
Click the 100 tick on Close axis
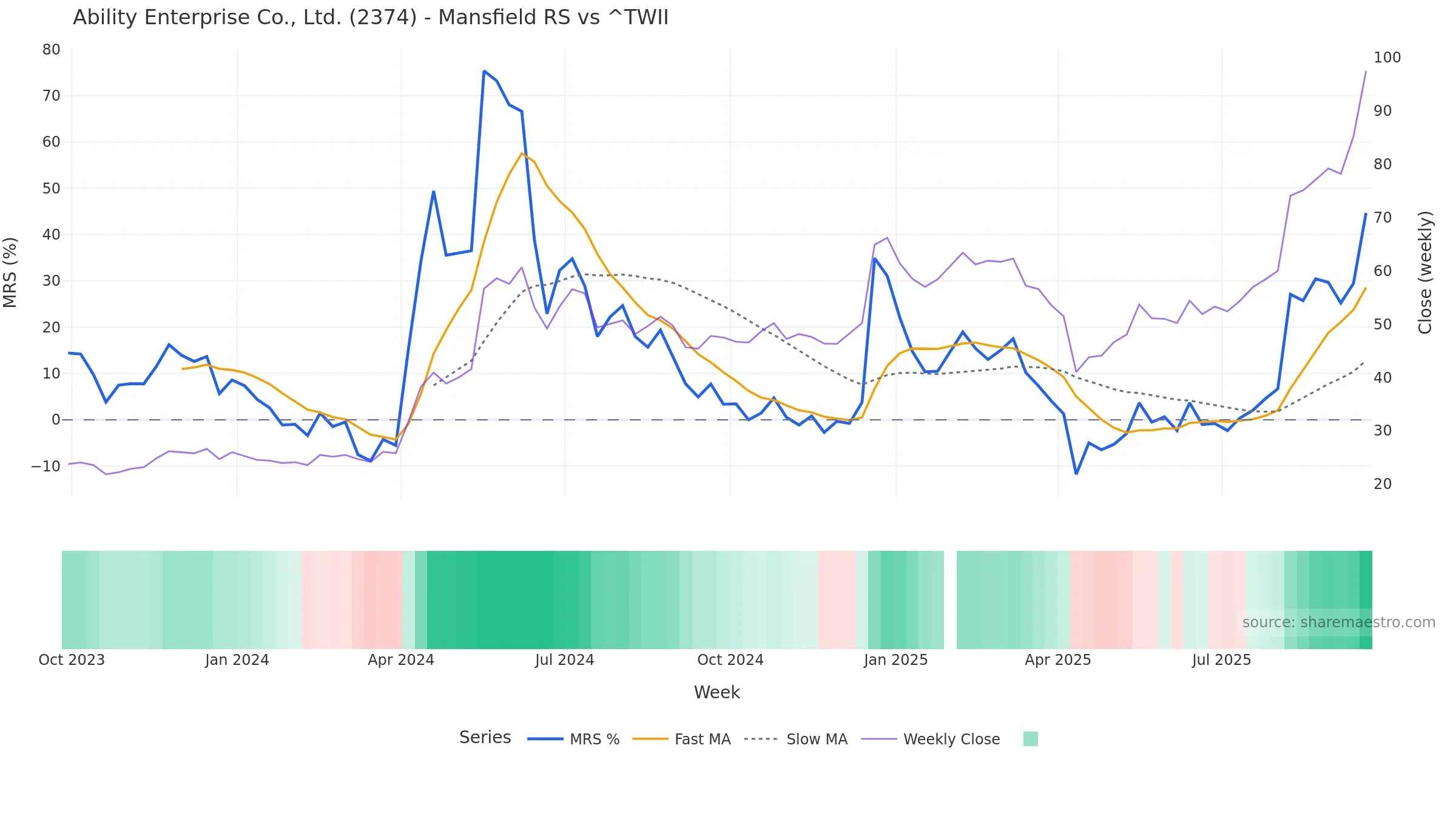1387,58
